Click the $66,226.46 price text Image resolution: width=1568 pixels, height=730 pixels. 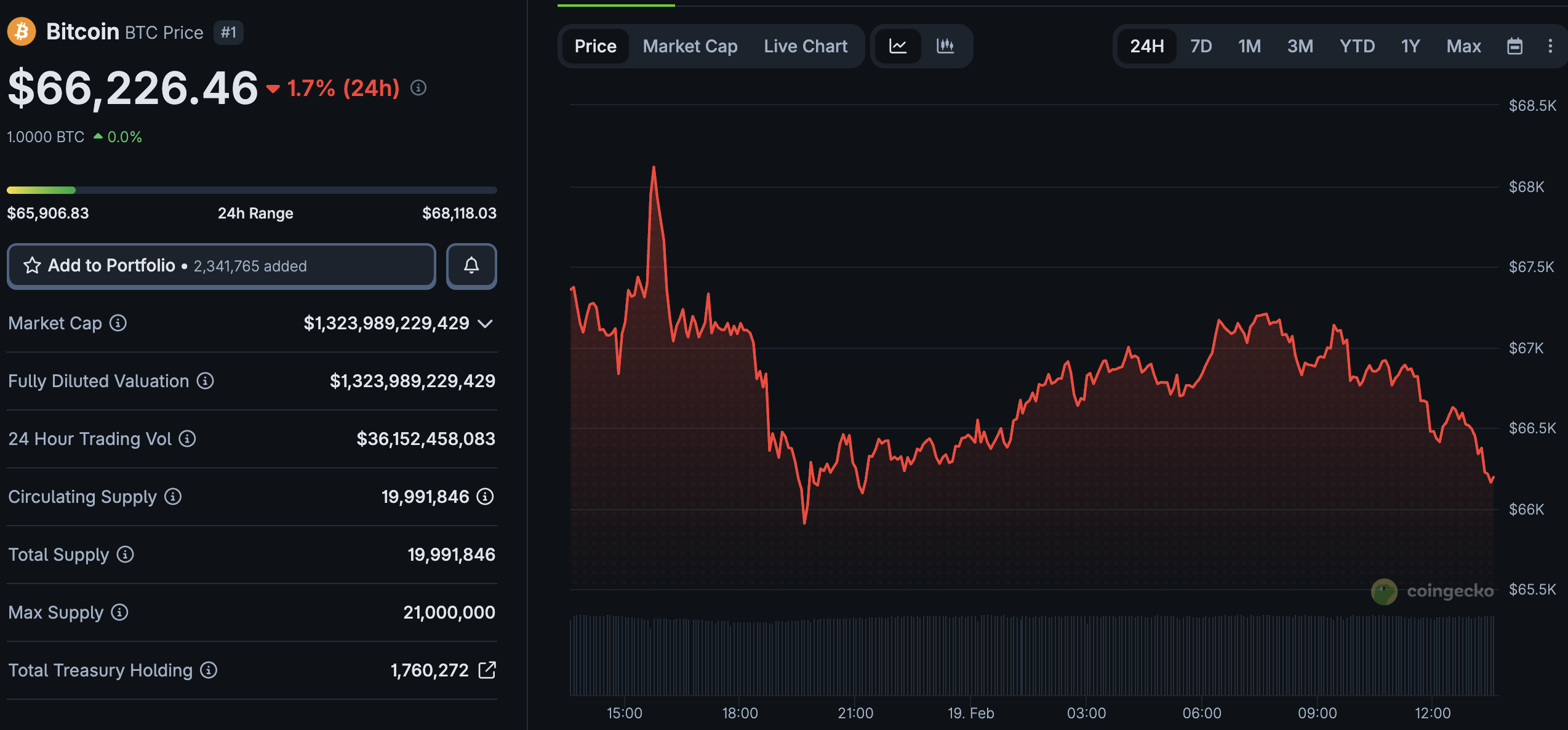coord(133,88)
